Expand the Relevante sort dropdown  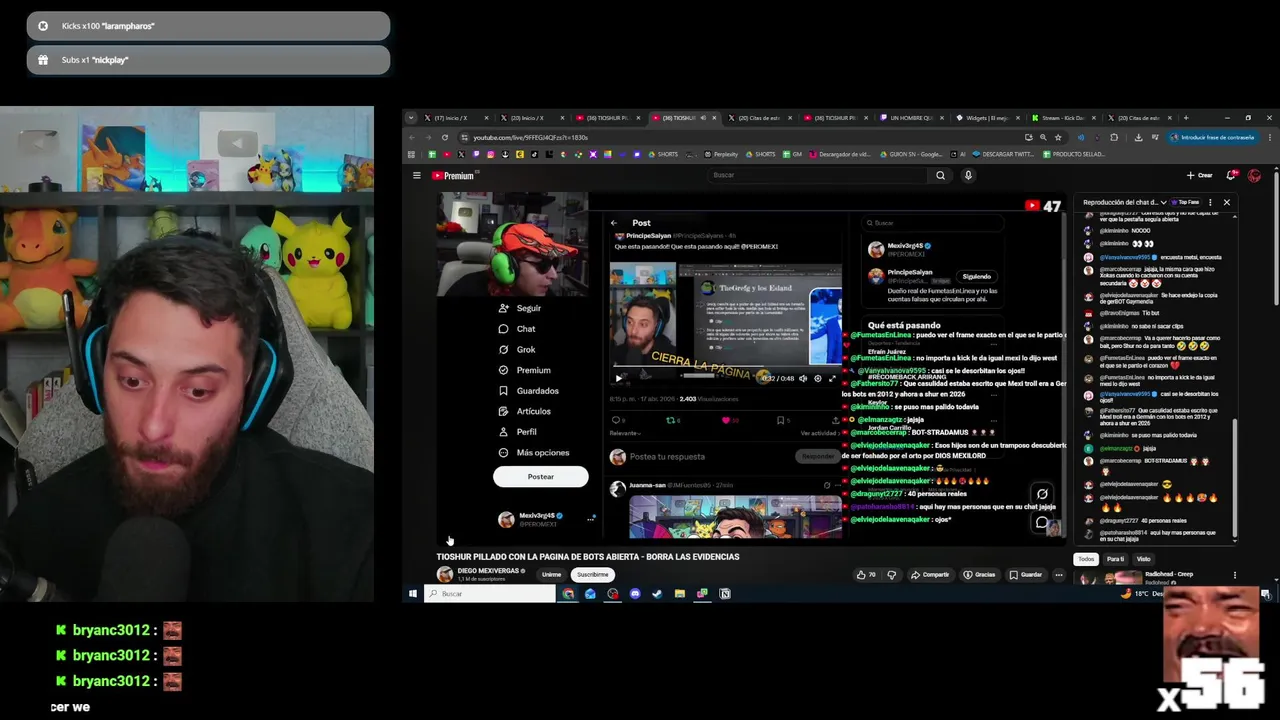(625, 433)
